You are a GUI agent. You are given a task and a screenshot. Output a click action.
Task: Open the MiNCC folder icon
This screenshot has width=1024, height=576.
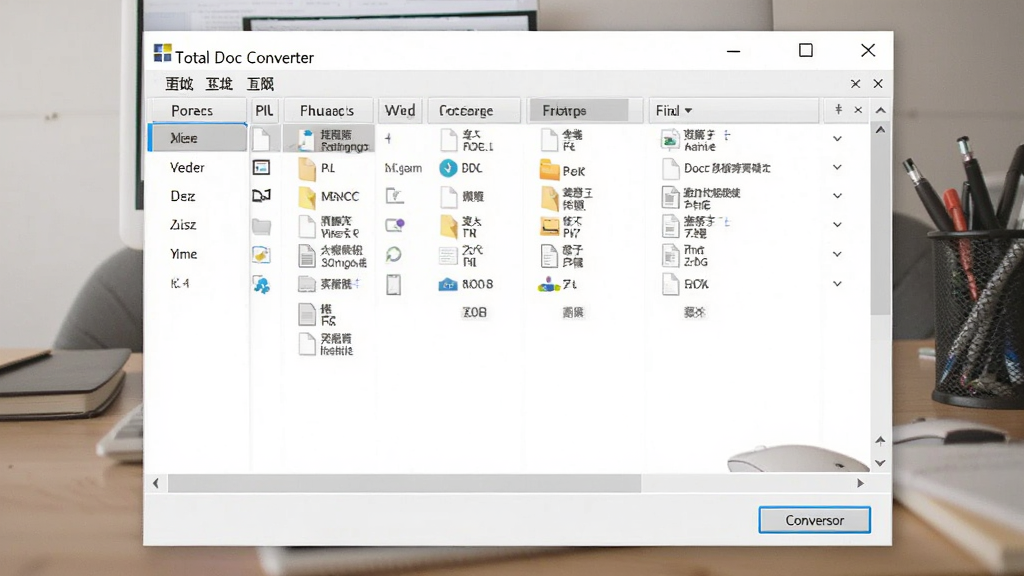(307, 197)
